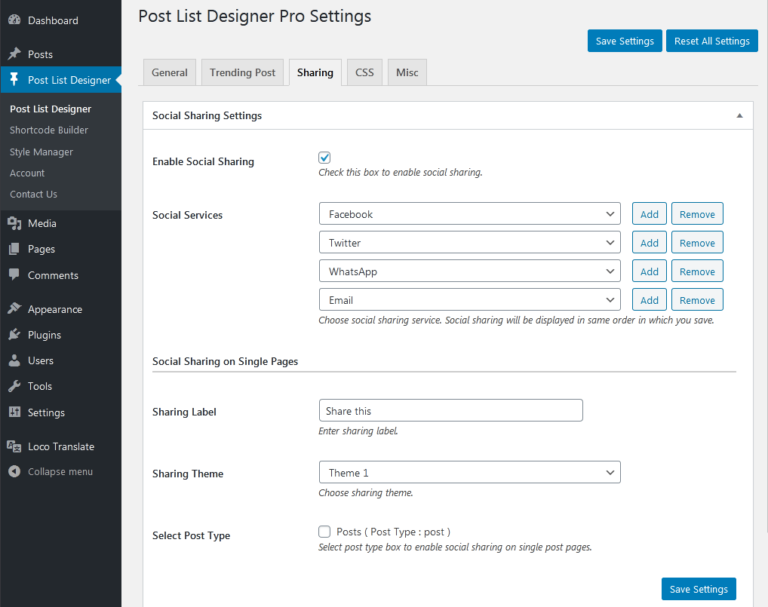Click Reset All Settings button

point(712,41)
